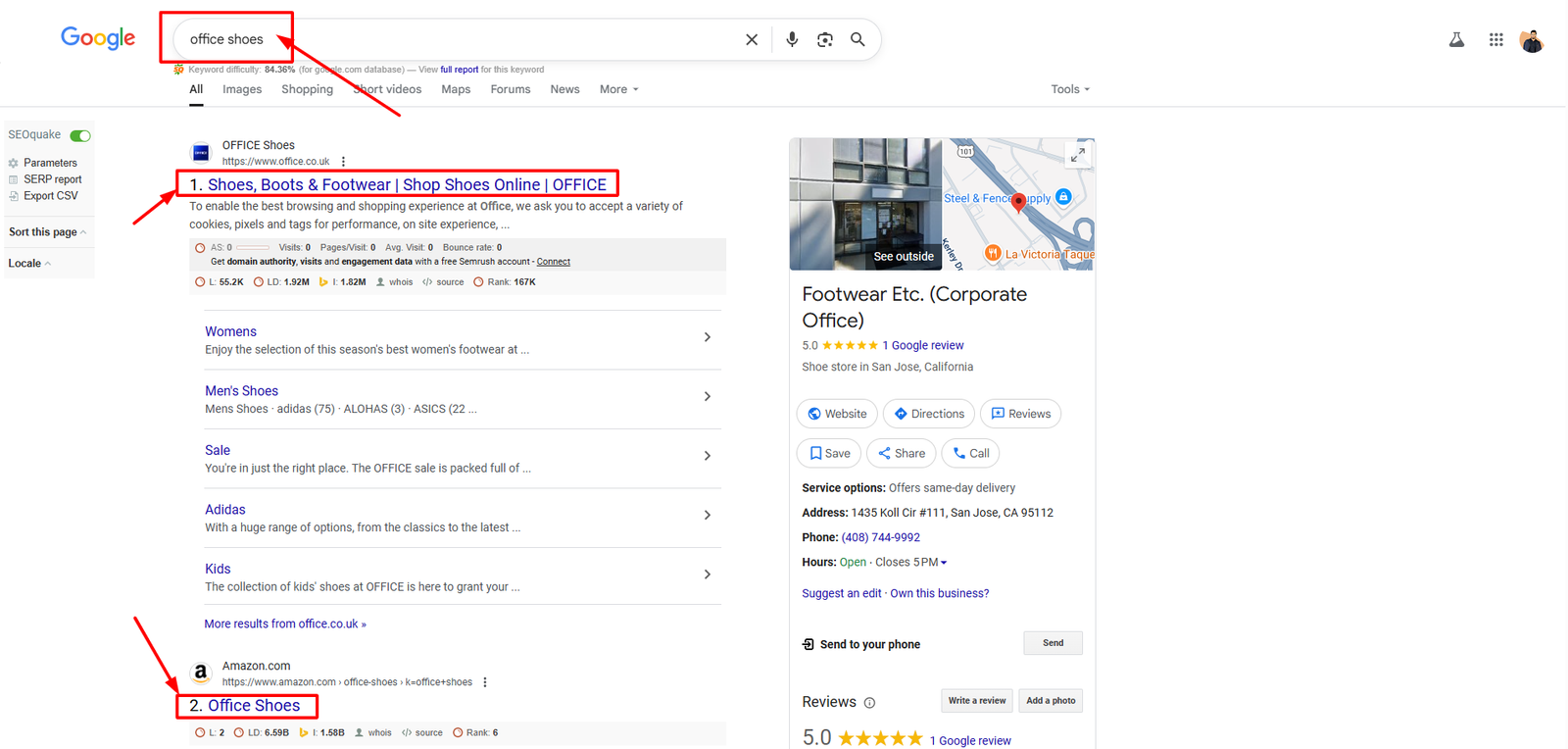
Task: Click the Call button
Action: coord(971,454)
